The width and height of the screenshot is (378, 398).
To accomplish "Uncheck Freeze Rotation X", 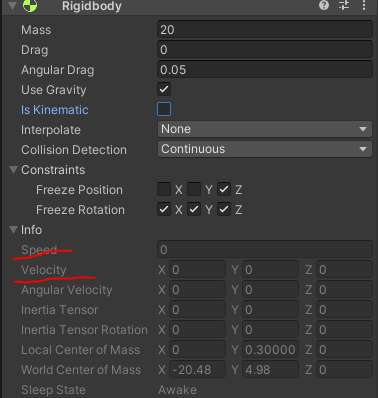I will [164, 209].
